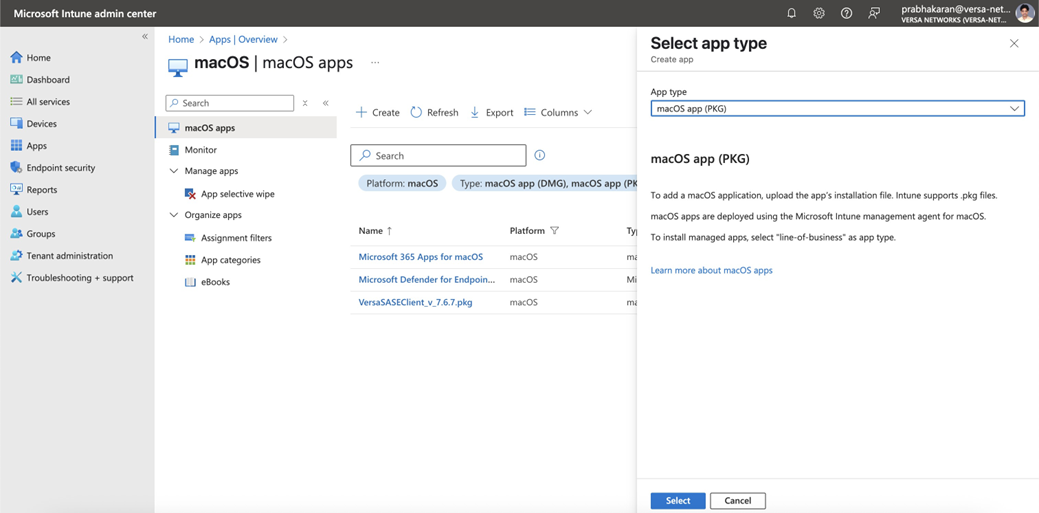Click the blade menu Search field
Screen dimensions: 1039x513
coord(229,103)
